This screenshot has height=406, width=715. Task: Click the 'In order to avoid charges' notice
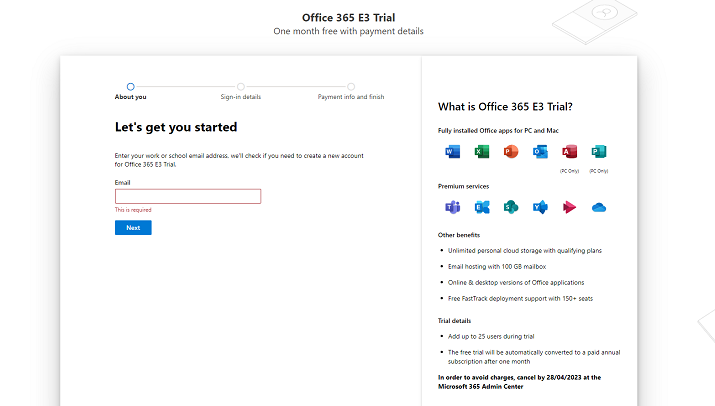point(519,382)
